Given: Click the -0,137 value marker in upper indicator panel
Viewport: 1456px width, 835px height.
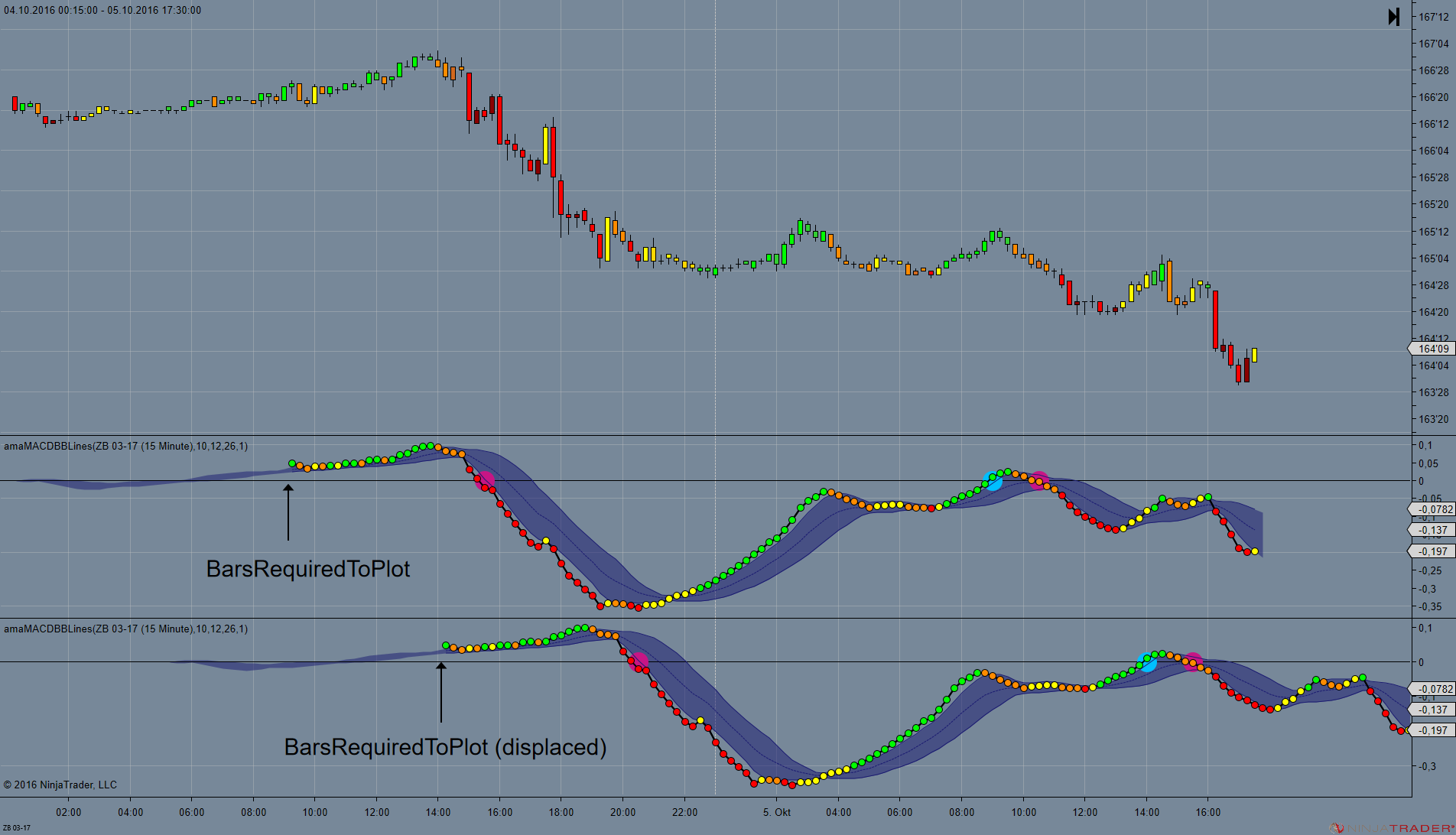Looking at the screenshot, I should click(x=1432, y=530).
